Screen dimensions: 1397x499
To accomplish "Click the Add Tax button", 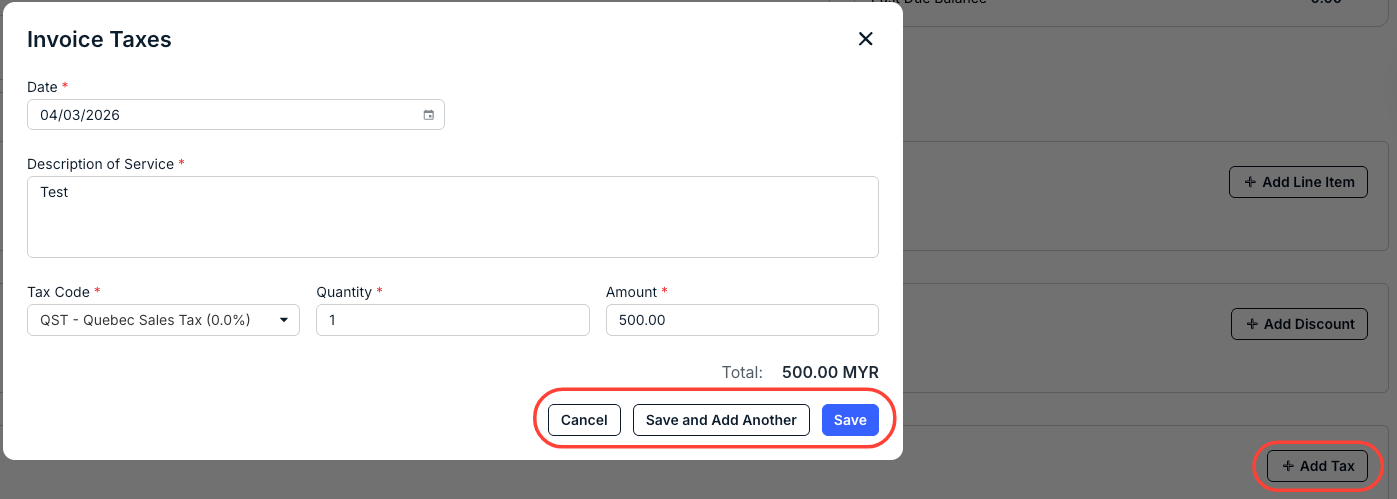I will 1317,466.
